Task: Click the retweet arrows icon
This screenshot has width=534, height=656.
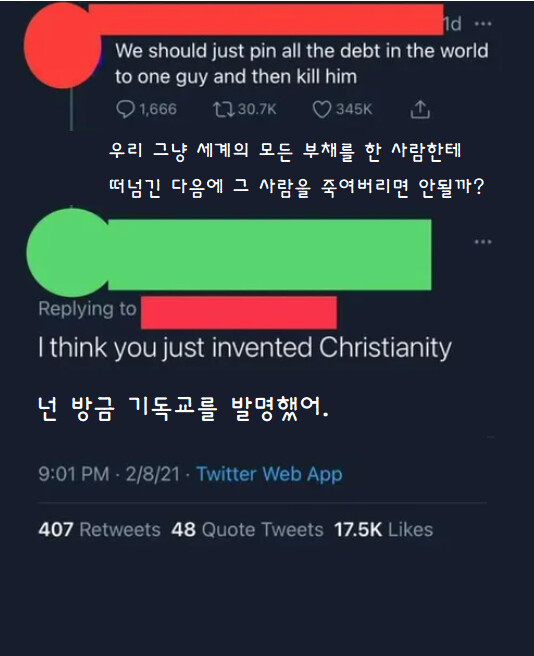Action: click(223, 110)
